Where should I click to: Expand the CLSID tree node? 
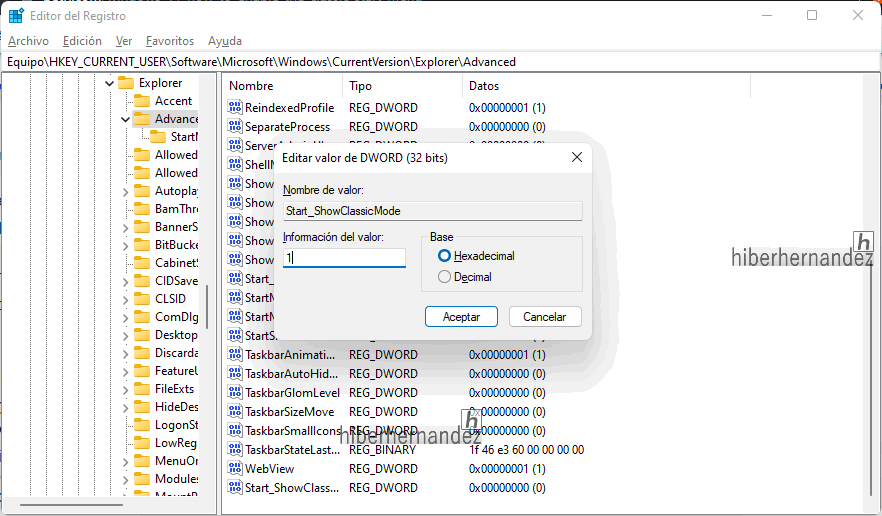pos(125,300)
